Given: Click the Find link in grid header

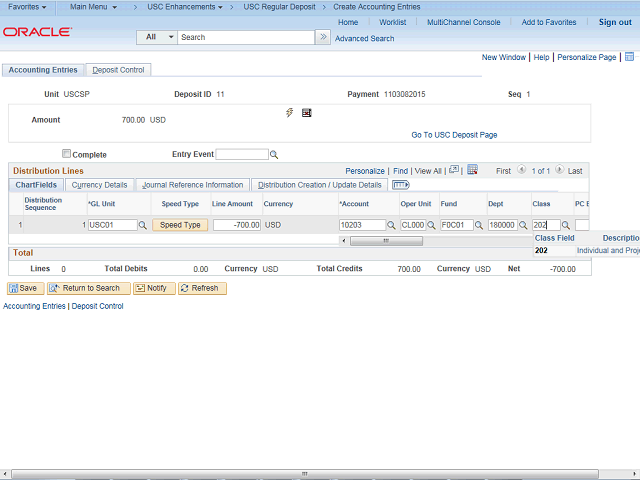Looking at the screenshot, I should (x=400, y=171).
